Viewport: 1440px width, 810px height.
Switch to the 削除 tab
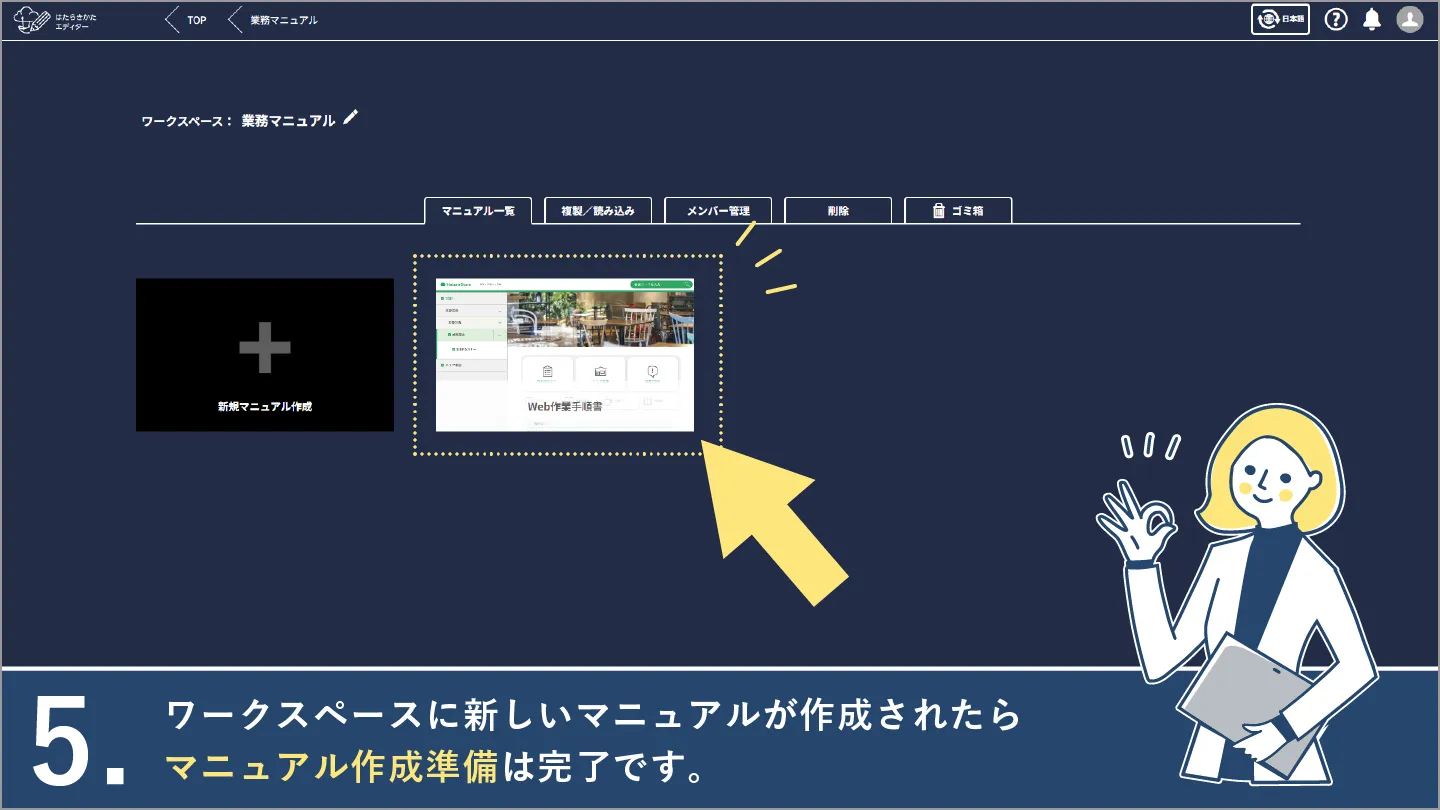[838, 211]
